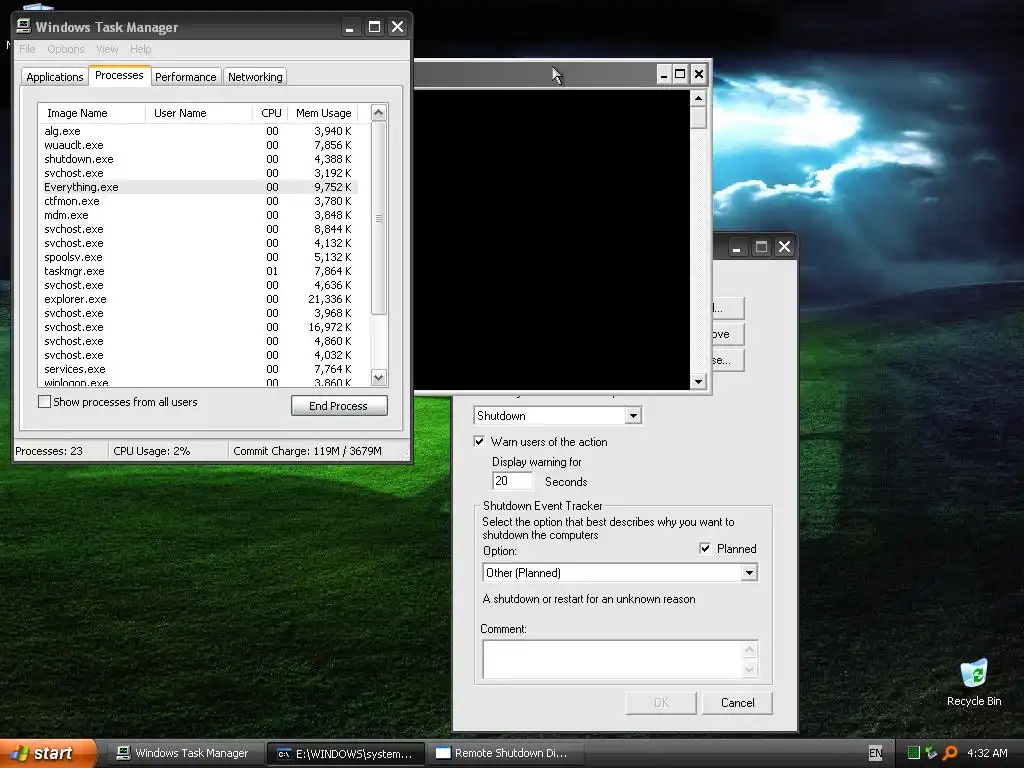The image size is (1024, 768).
Task: Click the Comment text box
Action: pos(613,659)
